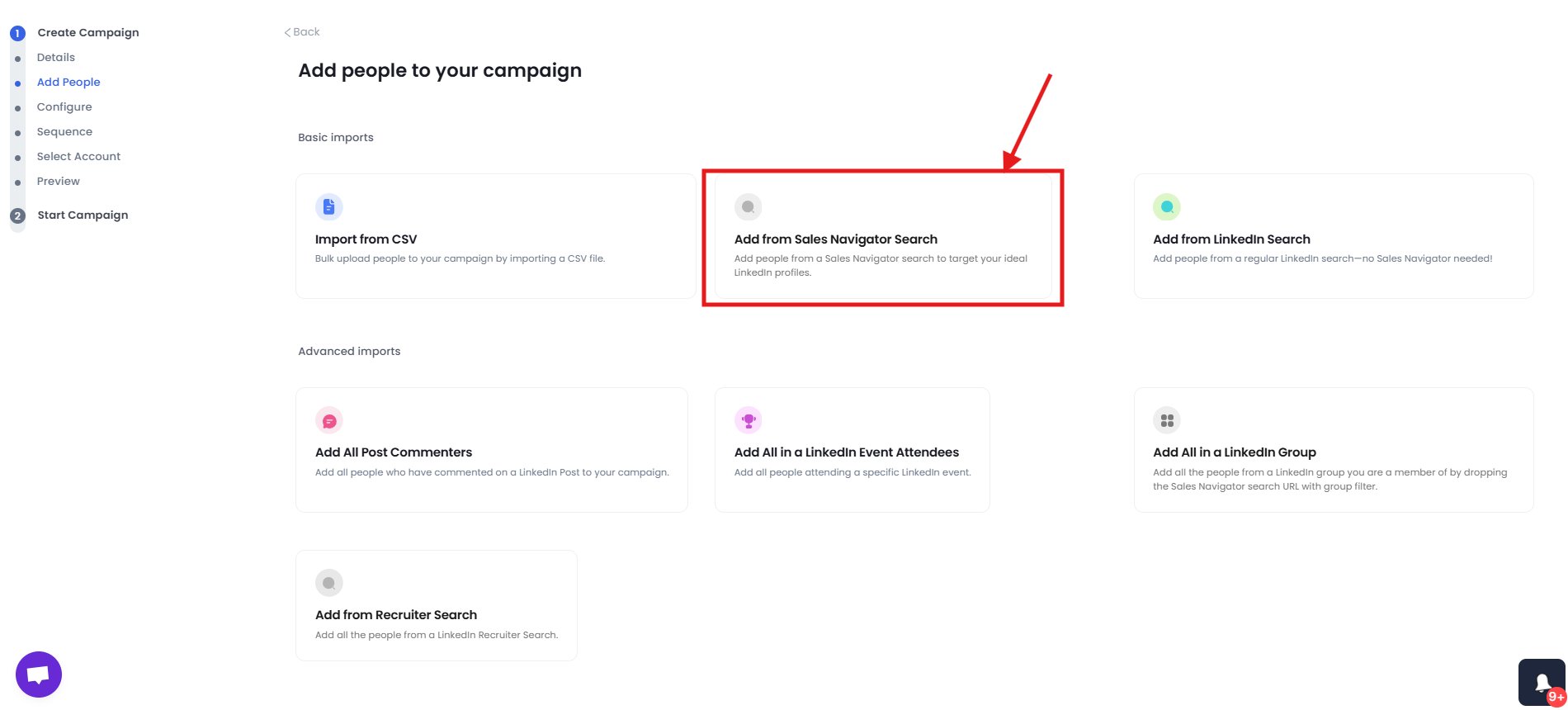1568x710 pixels.
Task: Select Add from Sales Navigator Search
Action: [881, 238]
